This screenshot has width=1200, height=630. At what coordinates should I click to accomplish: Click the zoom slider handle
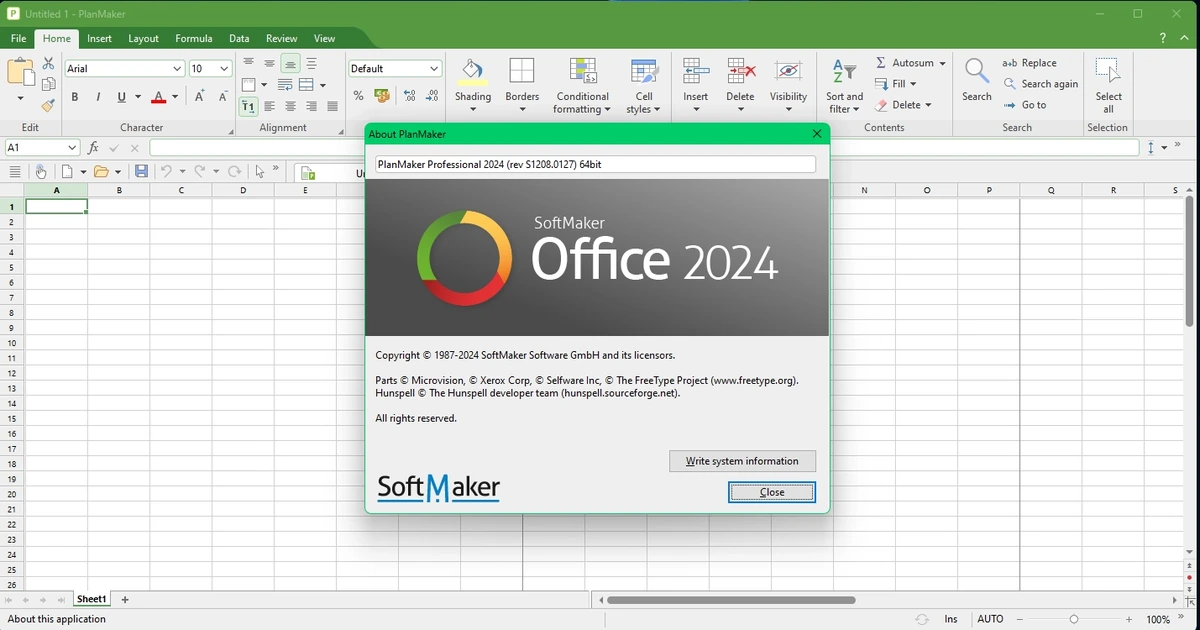coord(1074,619)
